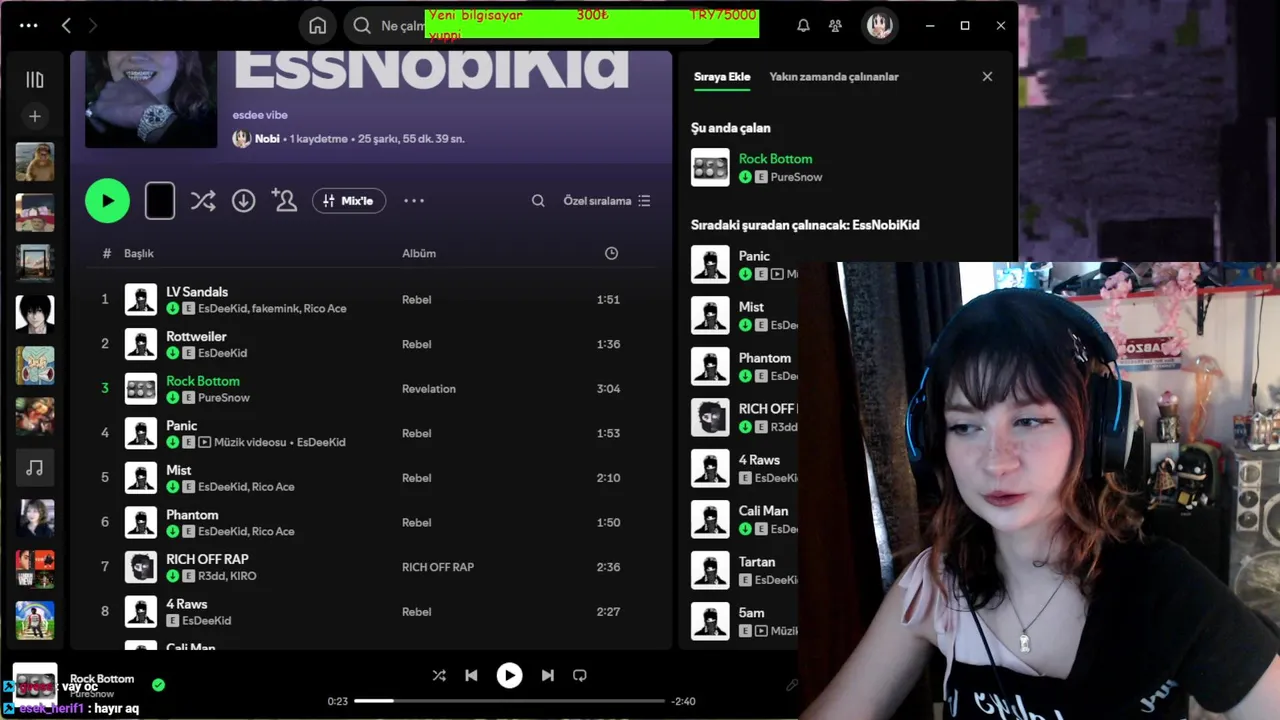Select the Mist track in list
Viewport: 1280px width, 720px height.
(x=179, y=470)
